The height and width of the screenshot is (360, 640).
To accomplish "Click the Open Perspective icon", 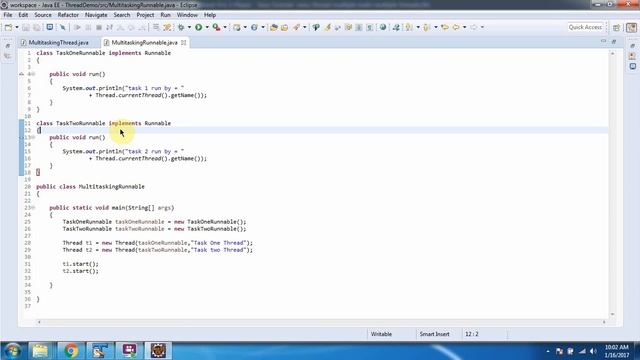I will [x=616, y=27].
